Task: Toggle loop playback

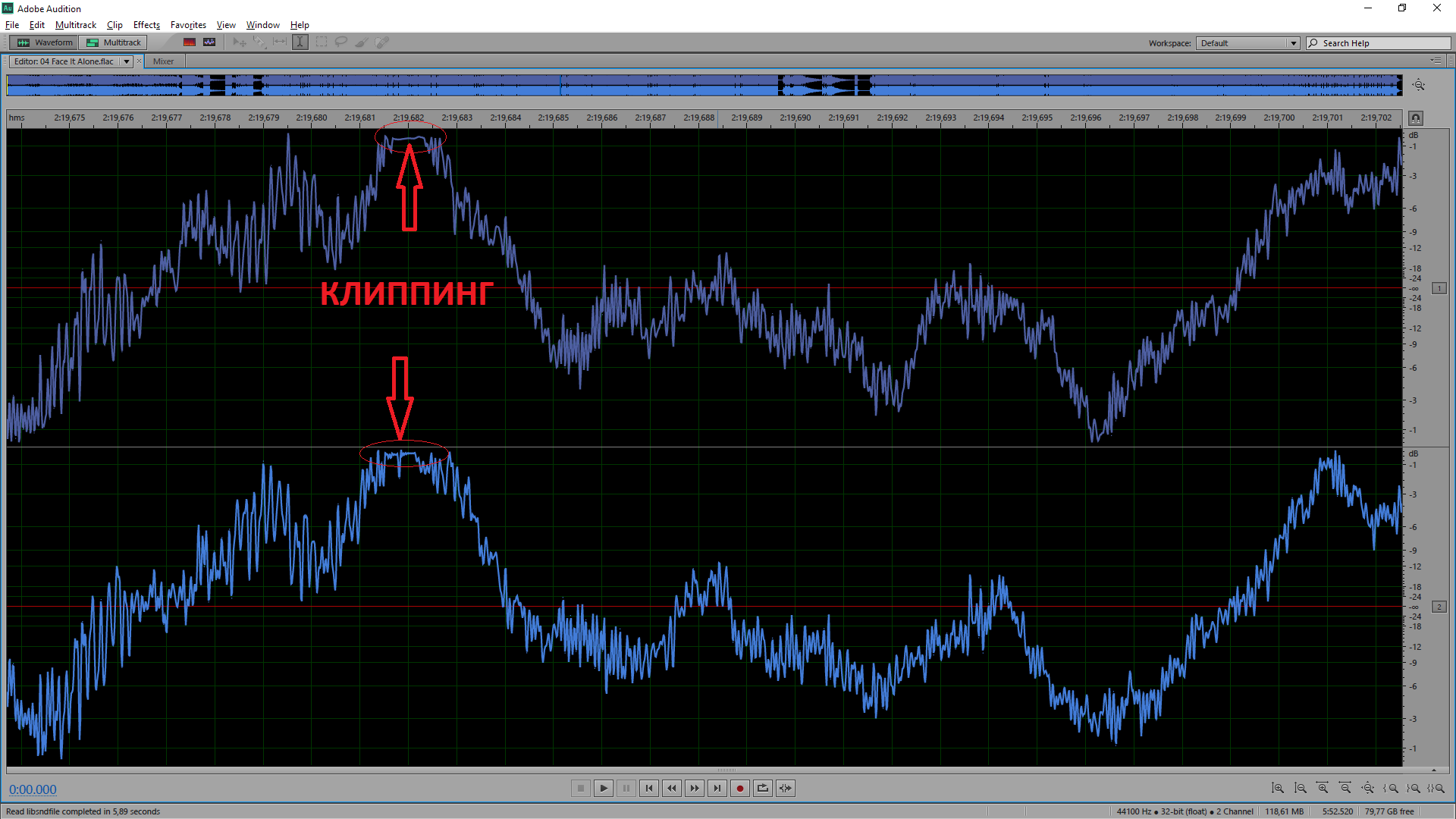Action: coord(763,789)
